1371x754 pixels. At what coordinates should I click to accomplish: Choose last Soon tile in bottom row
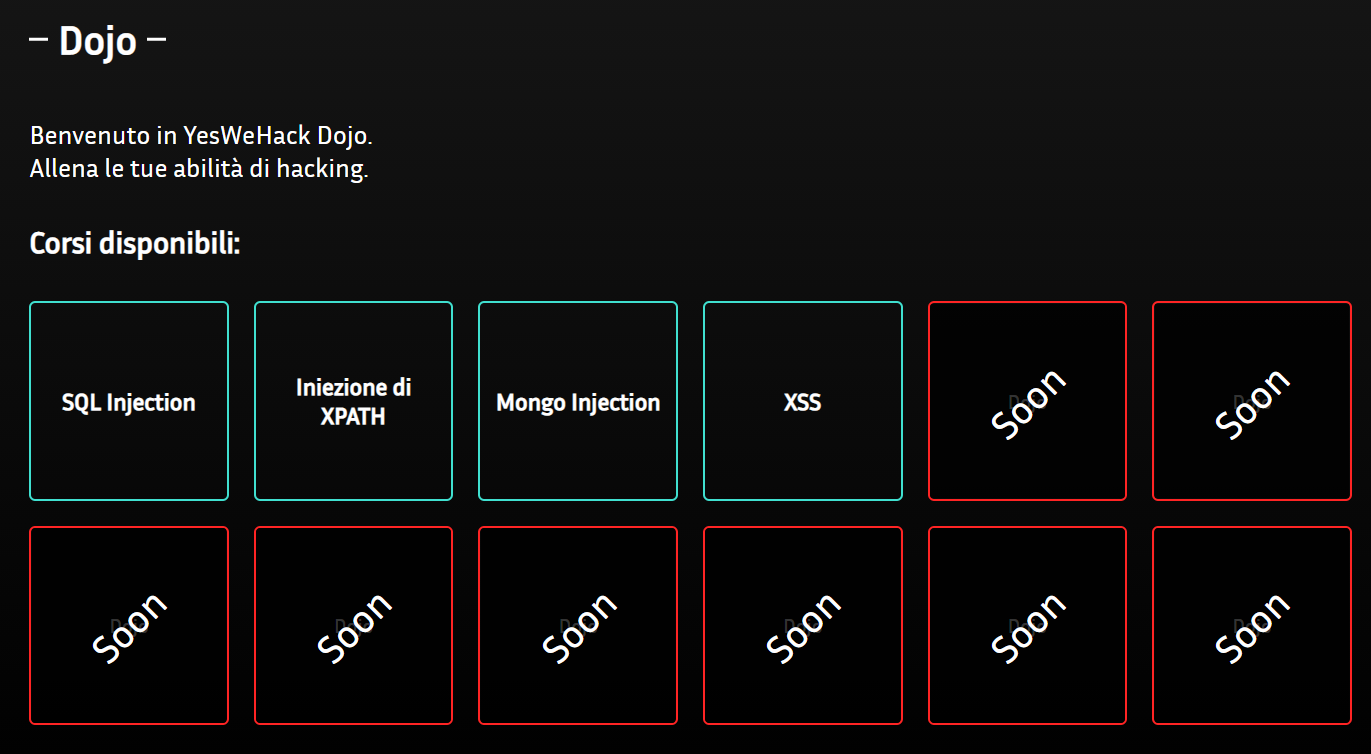1252,625
